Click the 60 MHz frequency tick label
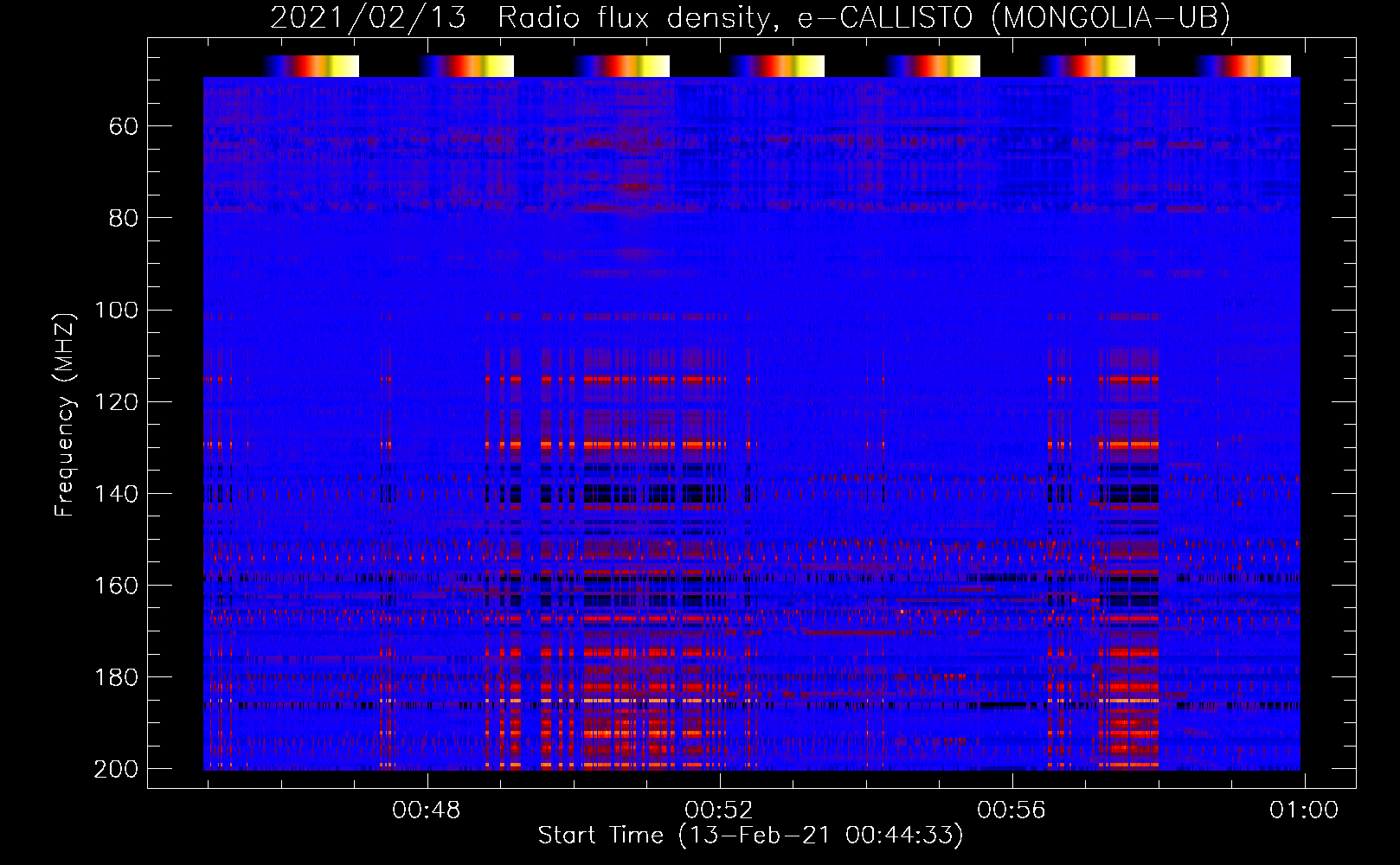The width and height of the screenshot is (1400, 865). (x=124, y=127)
